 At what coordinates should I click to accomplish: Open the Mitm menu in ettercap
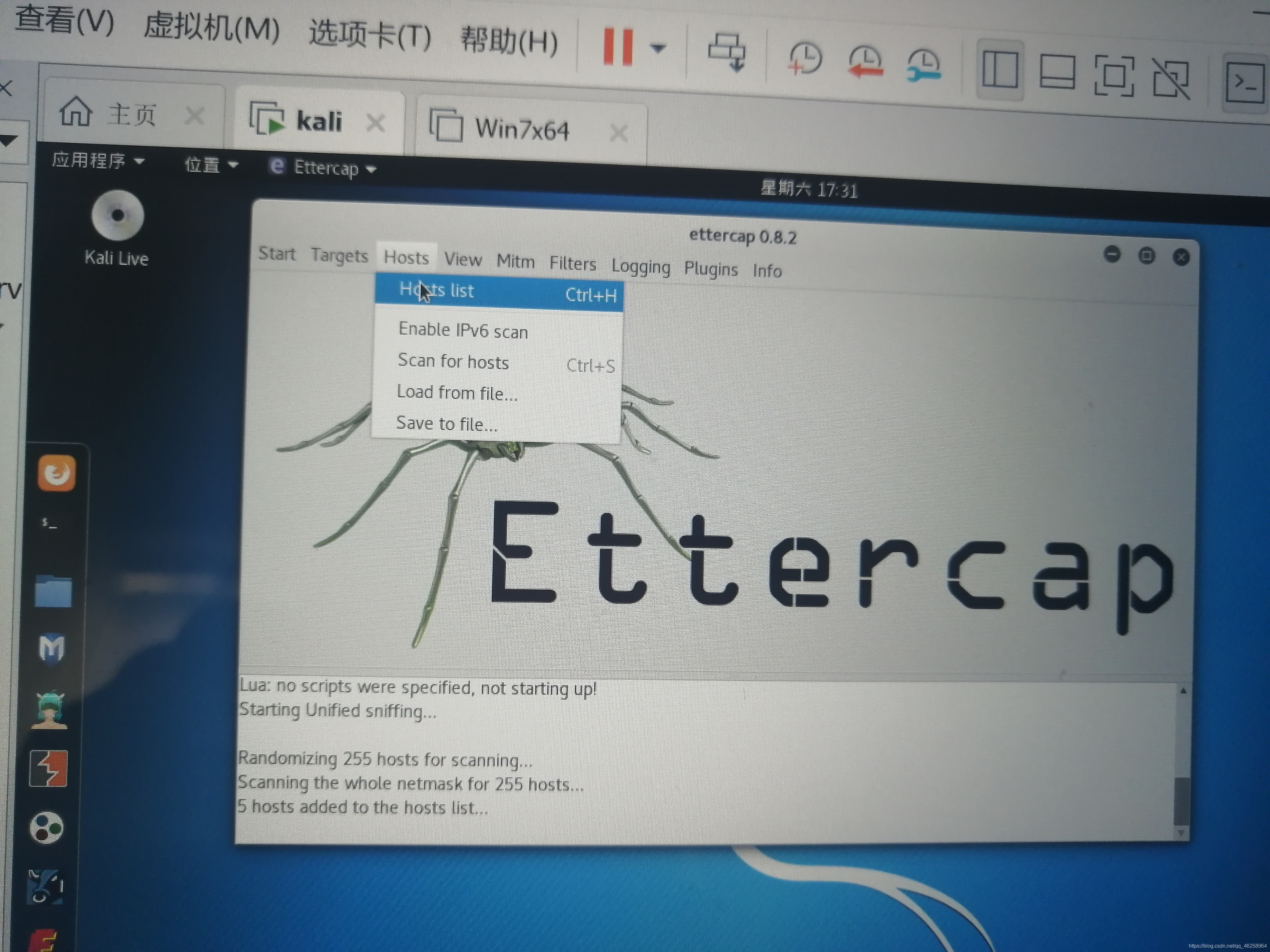tap(516, 262)
